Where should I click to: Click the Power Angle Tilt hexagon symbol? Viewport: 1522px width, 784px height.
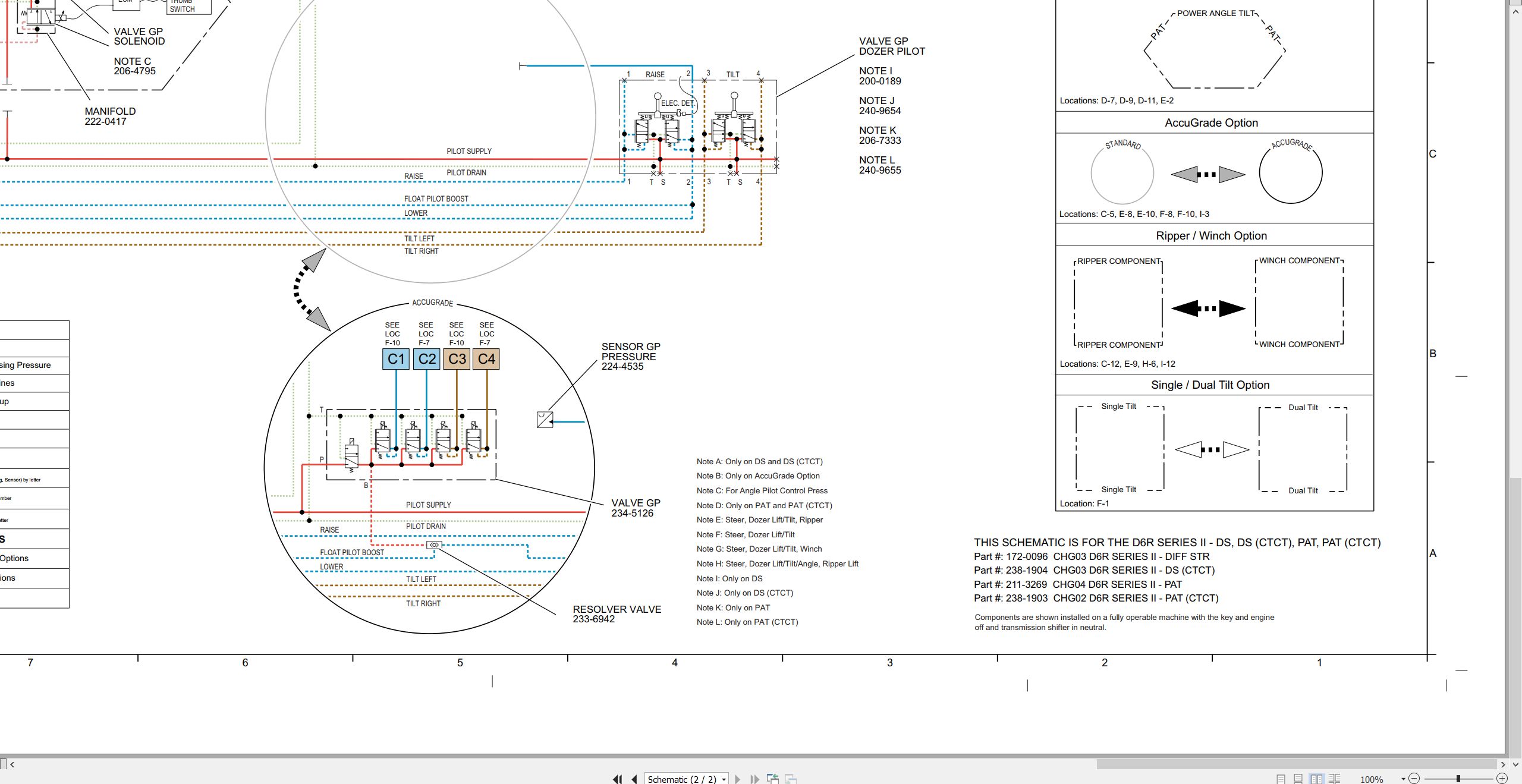[x=1215, y=51]
